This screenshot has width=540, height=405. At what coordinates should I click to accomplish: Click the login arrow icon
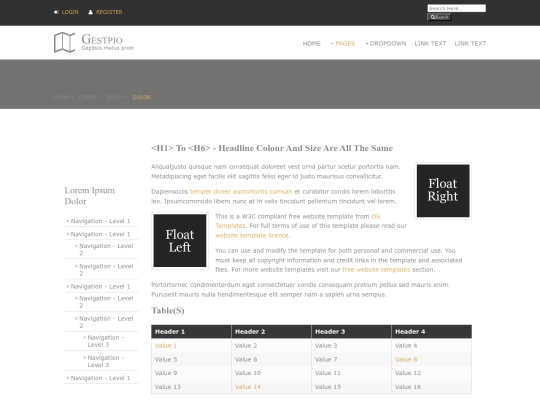pyautogui.click(x=56, y=12)
